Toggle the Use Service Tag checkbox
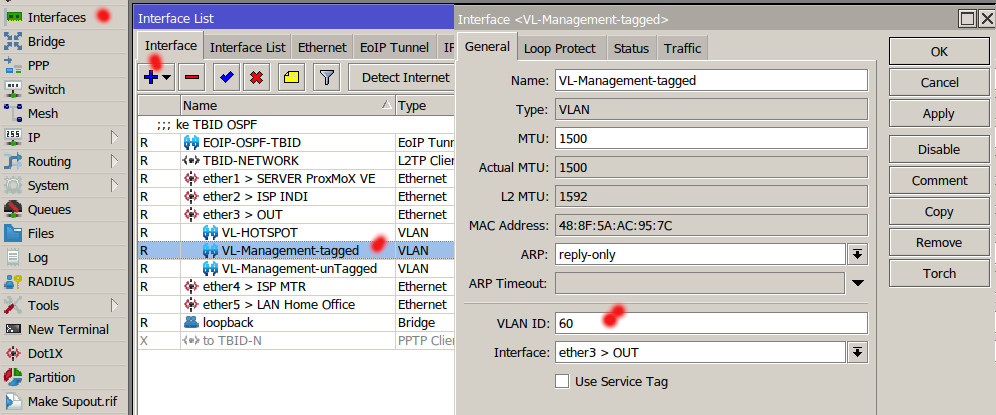996x415 pixels. point(562,381)
